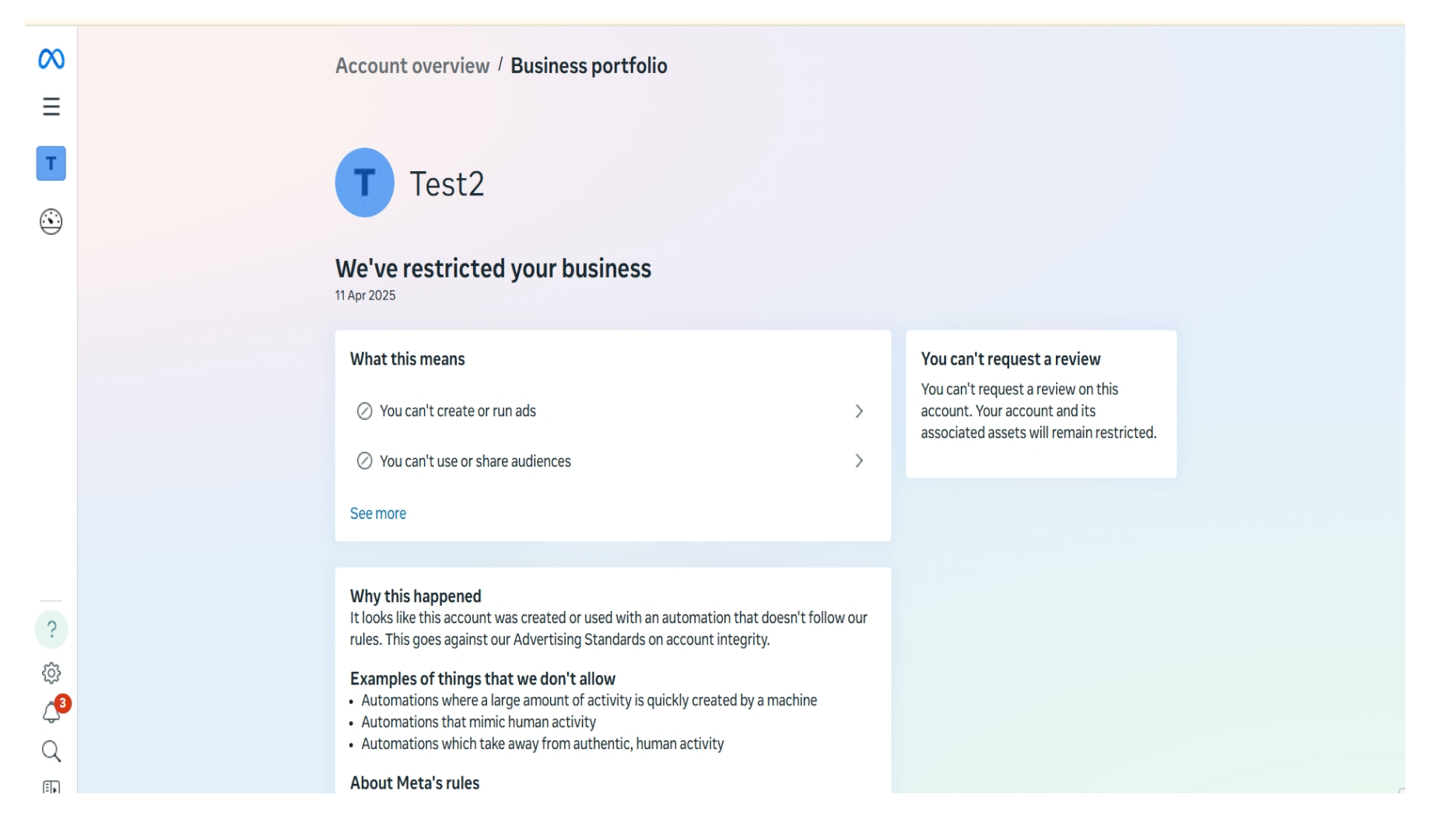Go to Account overview breadcrumb
This screenshot has height=840, width=1452.
pos(410,65)
